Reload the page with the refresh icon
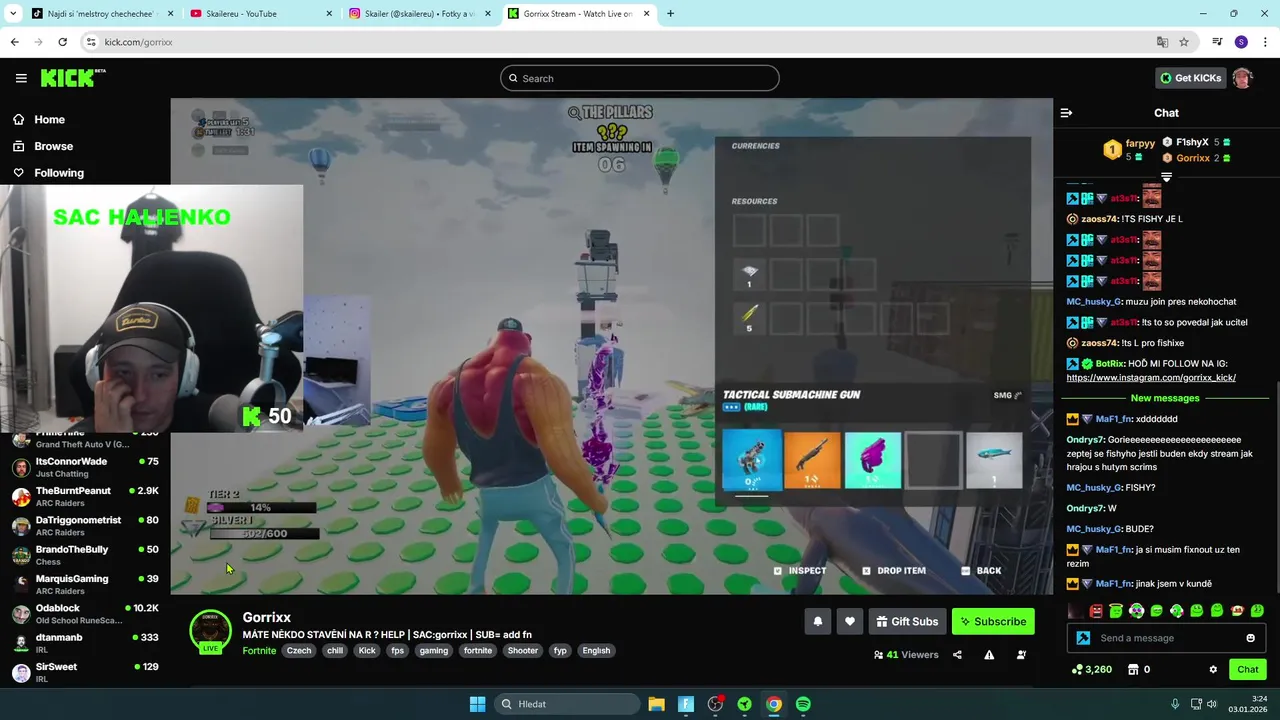The width and height of the screenshot is (1280, 720). click(62, 42)
